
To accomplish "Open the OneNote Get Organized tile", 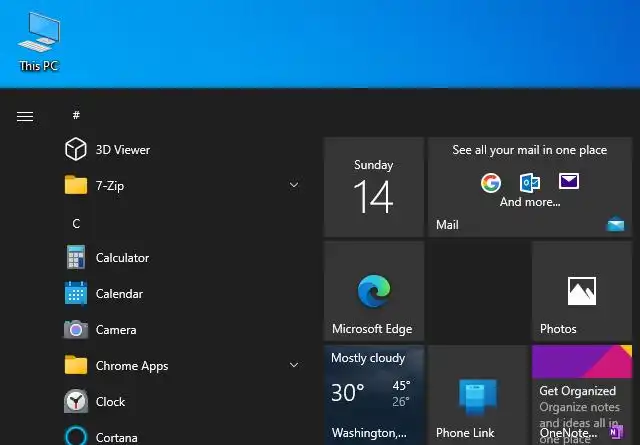I will click(582, 395).
